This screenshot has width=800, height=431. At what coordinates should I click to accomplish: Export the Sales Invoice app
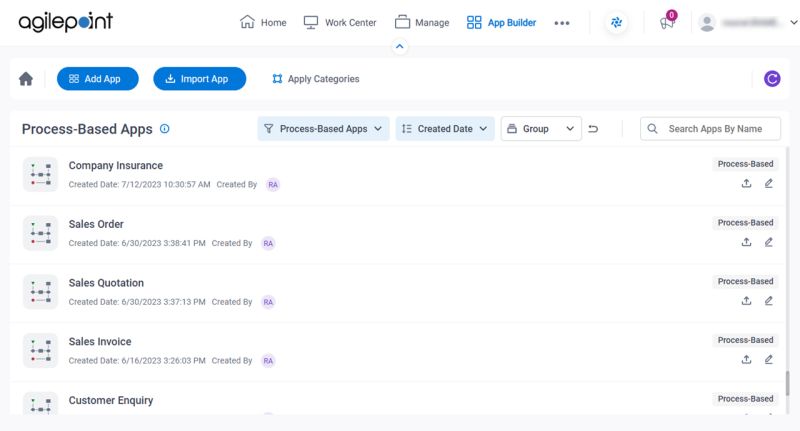pos(746,360)
